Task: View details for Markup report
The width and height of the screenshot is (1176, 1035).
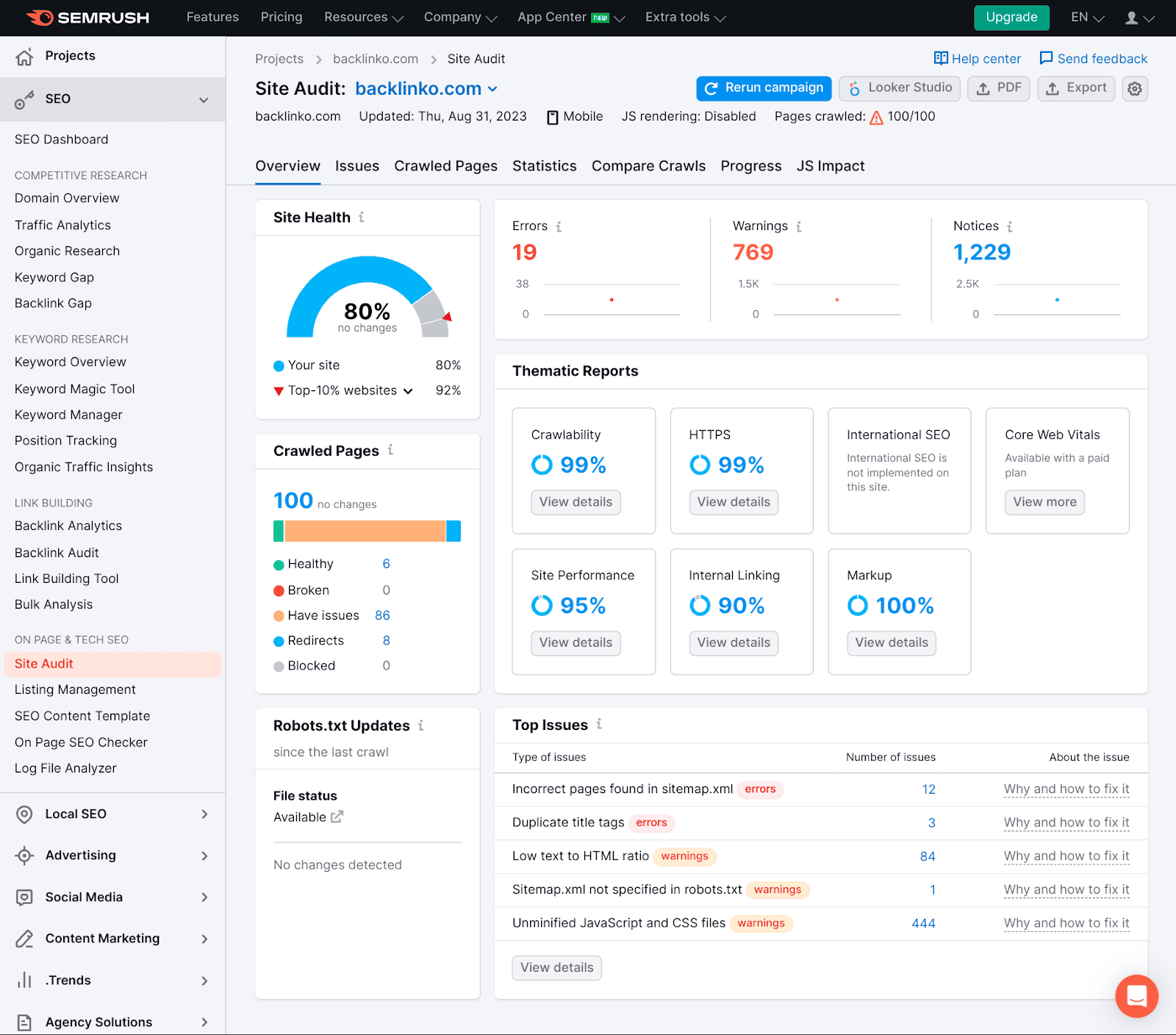Action: (x=892, y=643)
